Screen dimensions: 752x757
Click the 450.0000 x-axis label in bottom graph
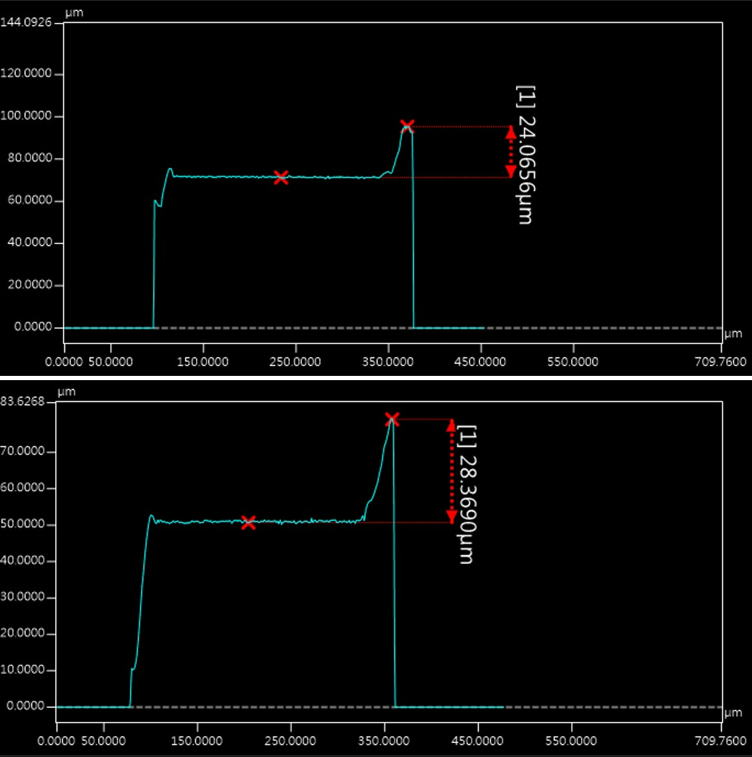(x=478, y=740)
